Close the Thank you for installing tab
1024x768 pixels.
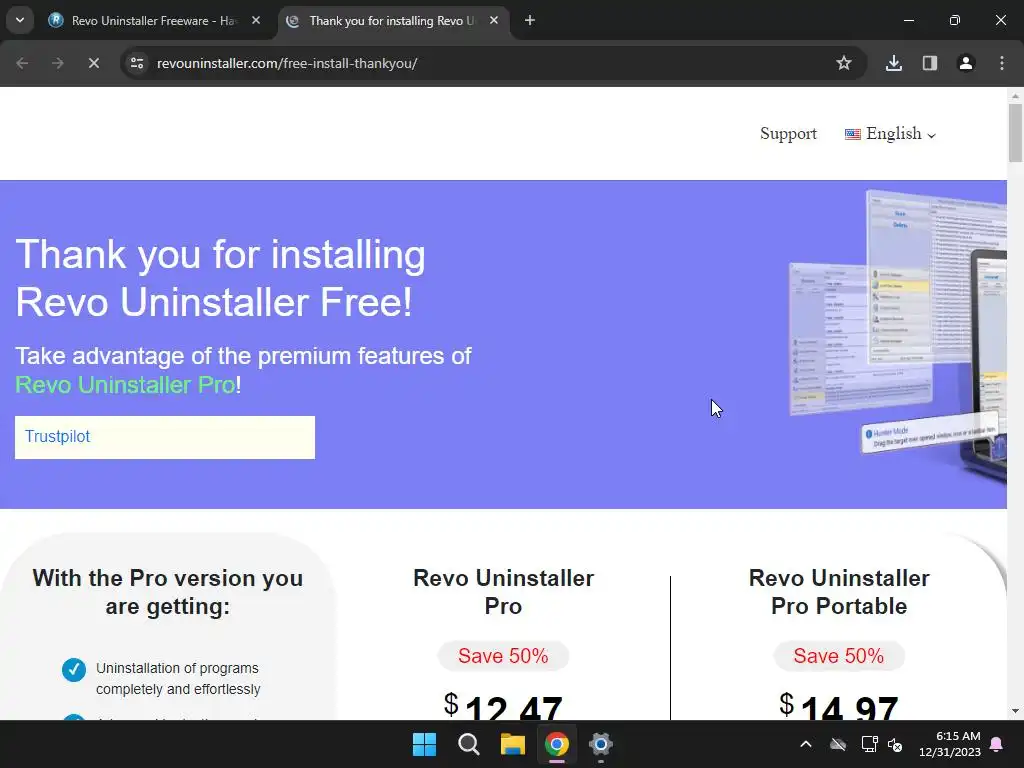click(494, 21)
